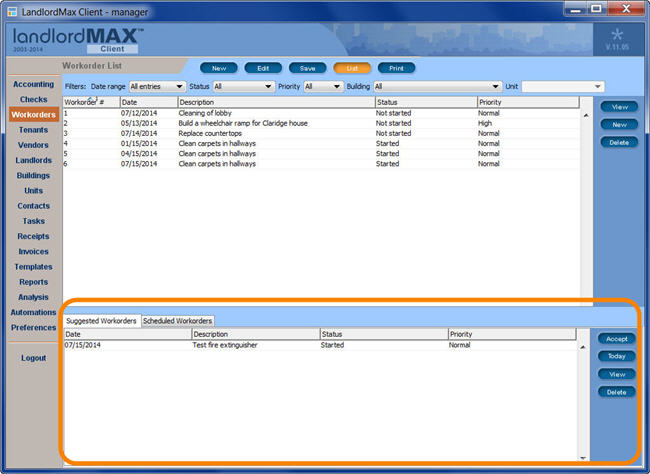Click New button beside workorder list
The image size is (650, 474).
619,124
